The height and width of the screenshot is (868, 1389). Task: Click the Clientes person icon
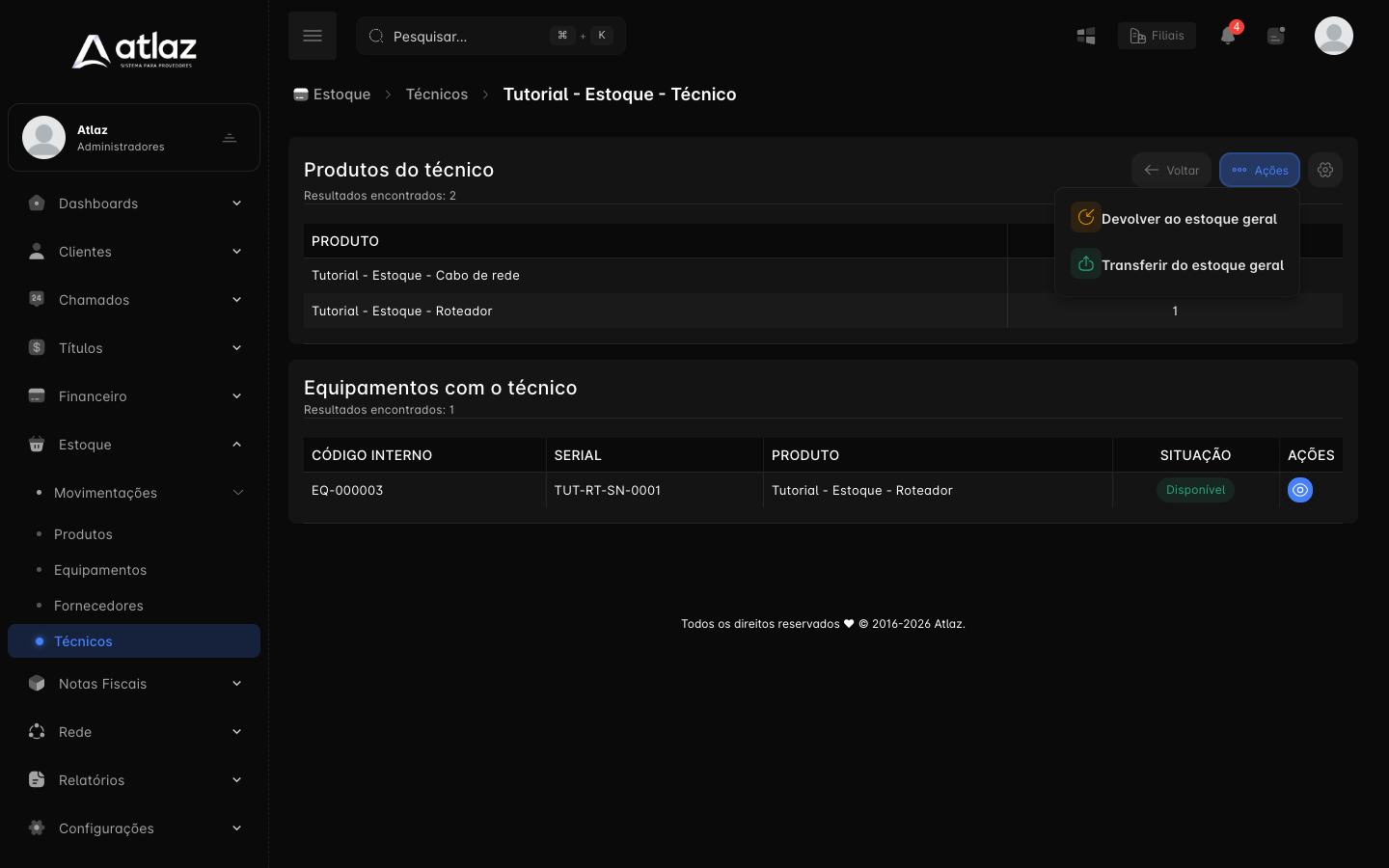[x=37, y=251]
